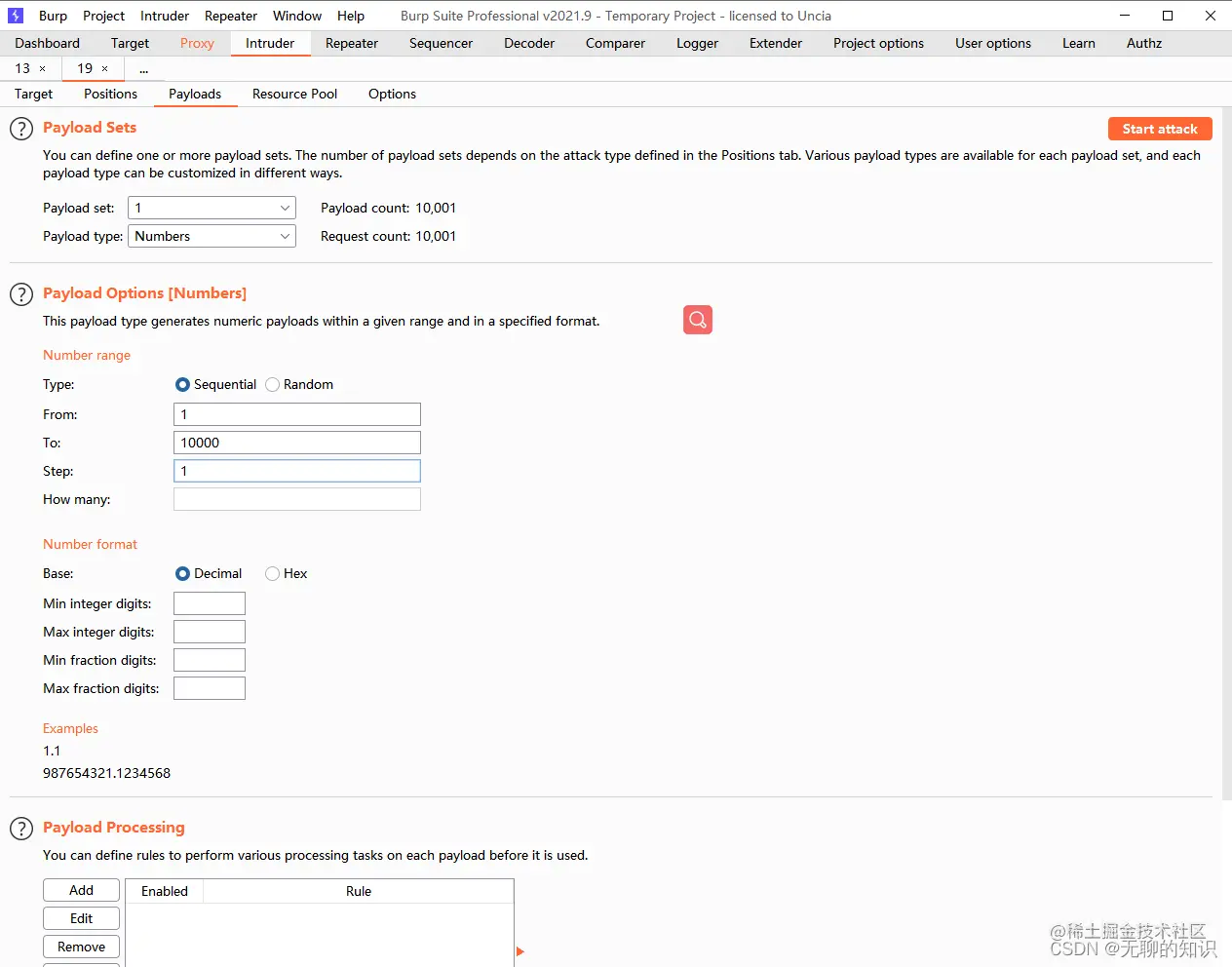Click the Max integer digits field

(210, 632)
